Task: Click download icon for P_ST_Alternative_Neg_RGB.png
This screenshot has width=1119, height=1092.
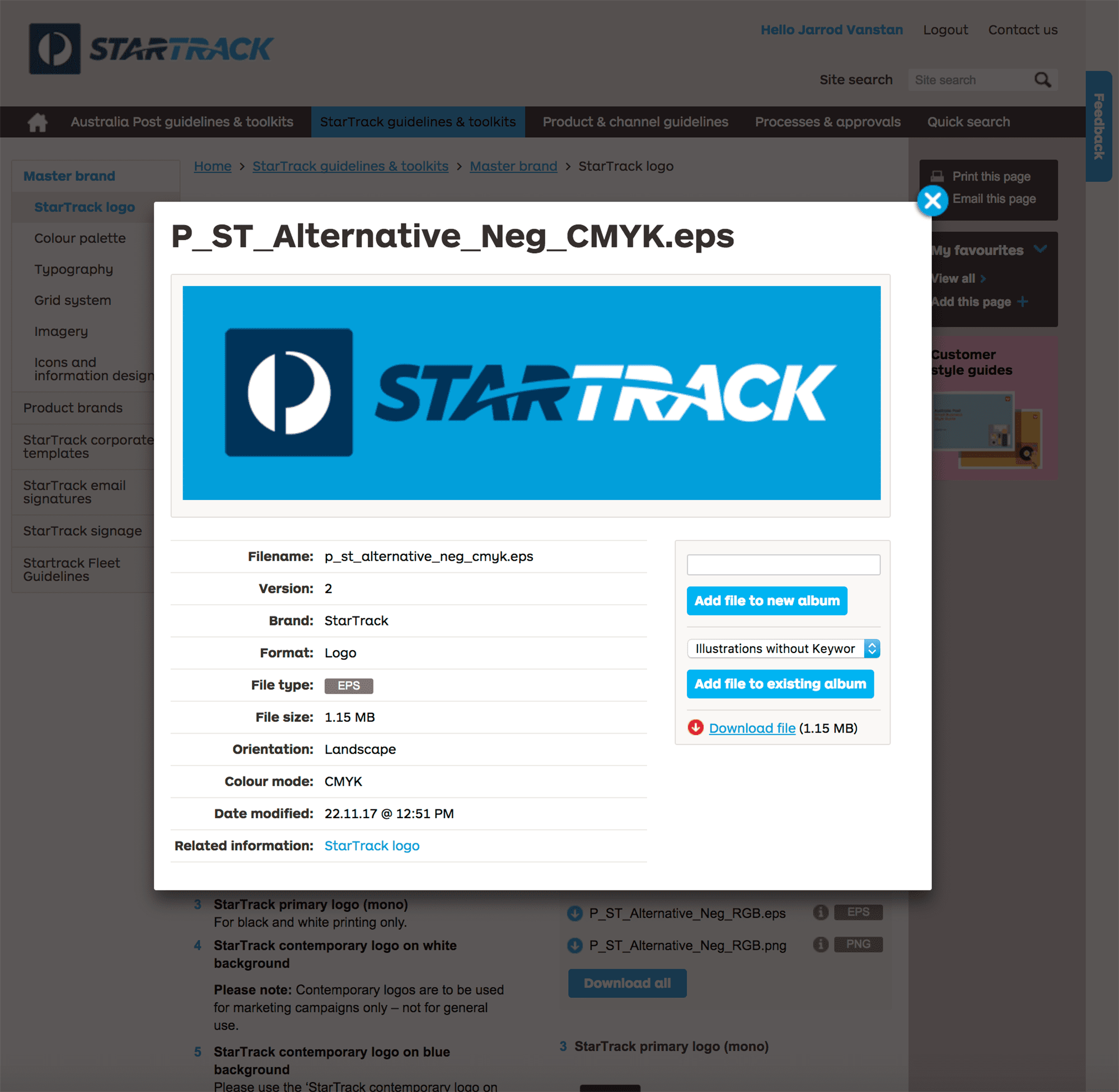Action: click(x=574, y=945)
